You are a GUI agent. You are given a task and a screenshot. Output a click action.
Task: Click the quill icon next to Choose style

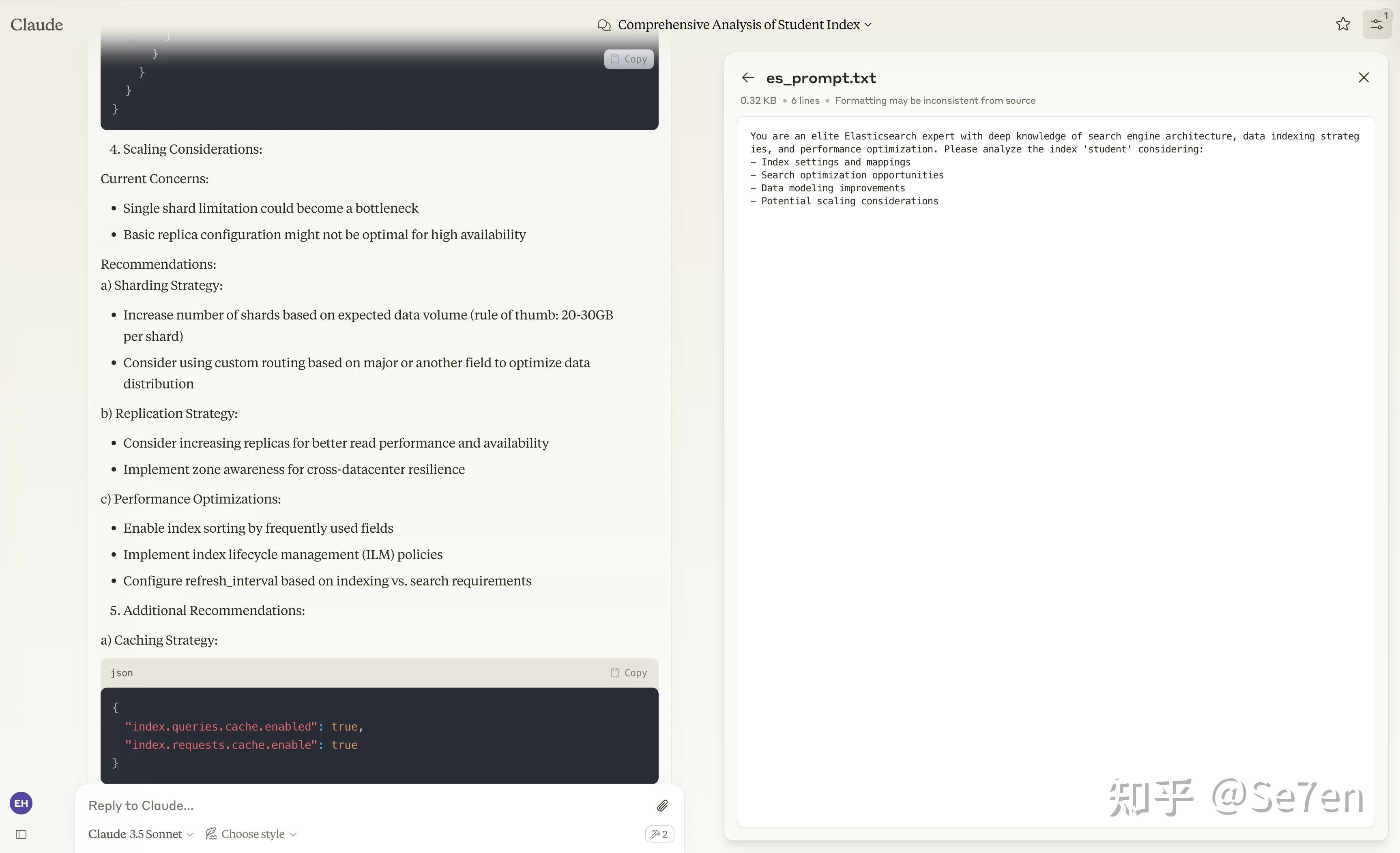pyautogui.click(x=211, y=834)
